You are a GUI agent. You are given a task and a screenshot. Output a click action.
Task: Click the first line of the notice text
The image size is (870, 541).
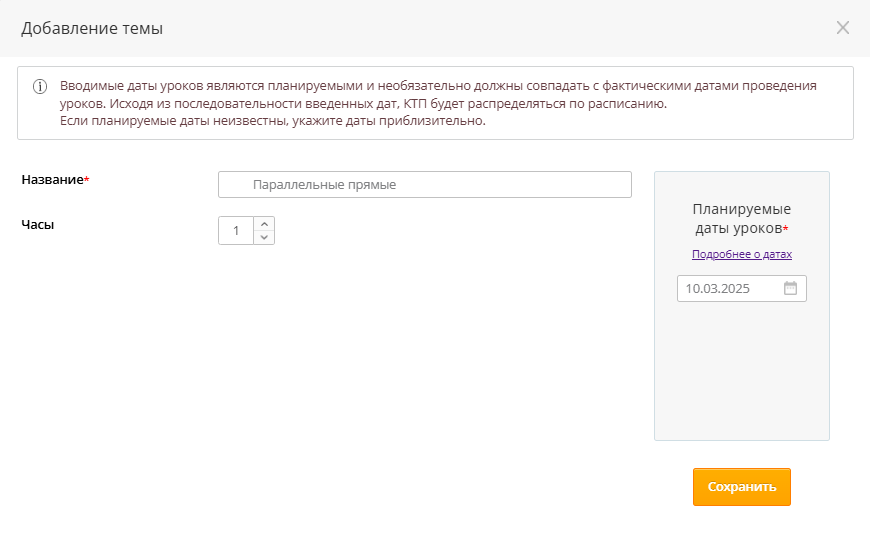[x=438, y=86]
